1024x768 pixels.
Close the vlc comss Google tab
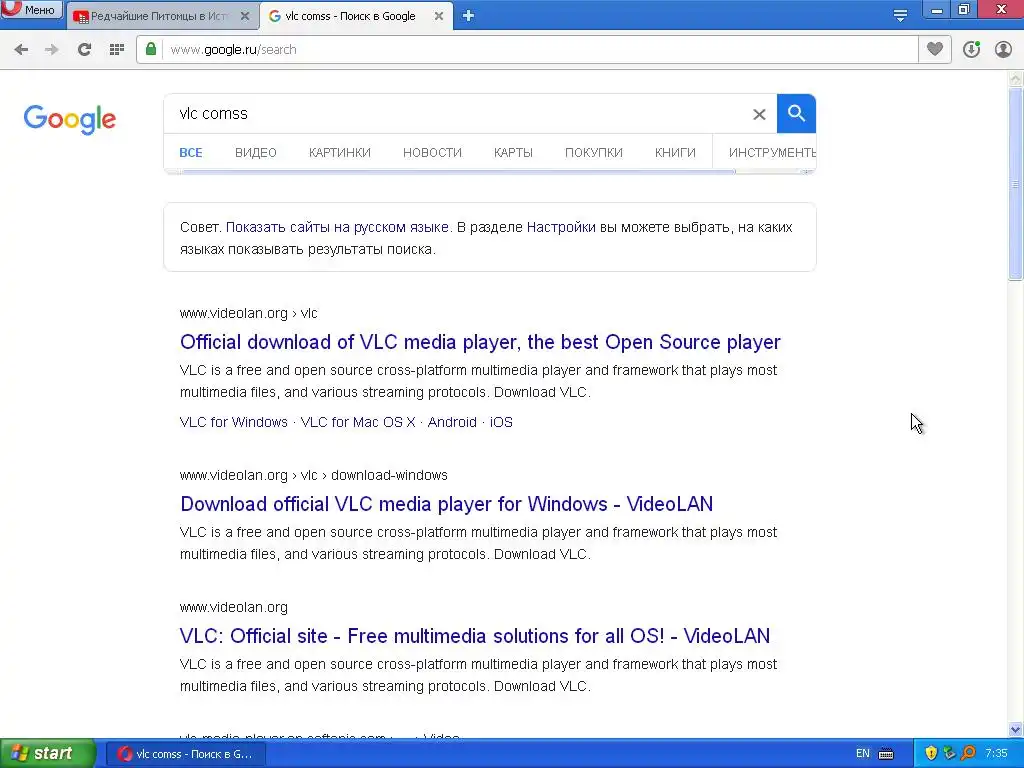(439, 16)
